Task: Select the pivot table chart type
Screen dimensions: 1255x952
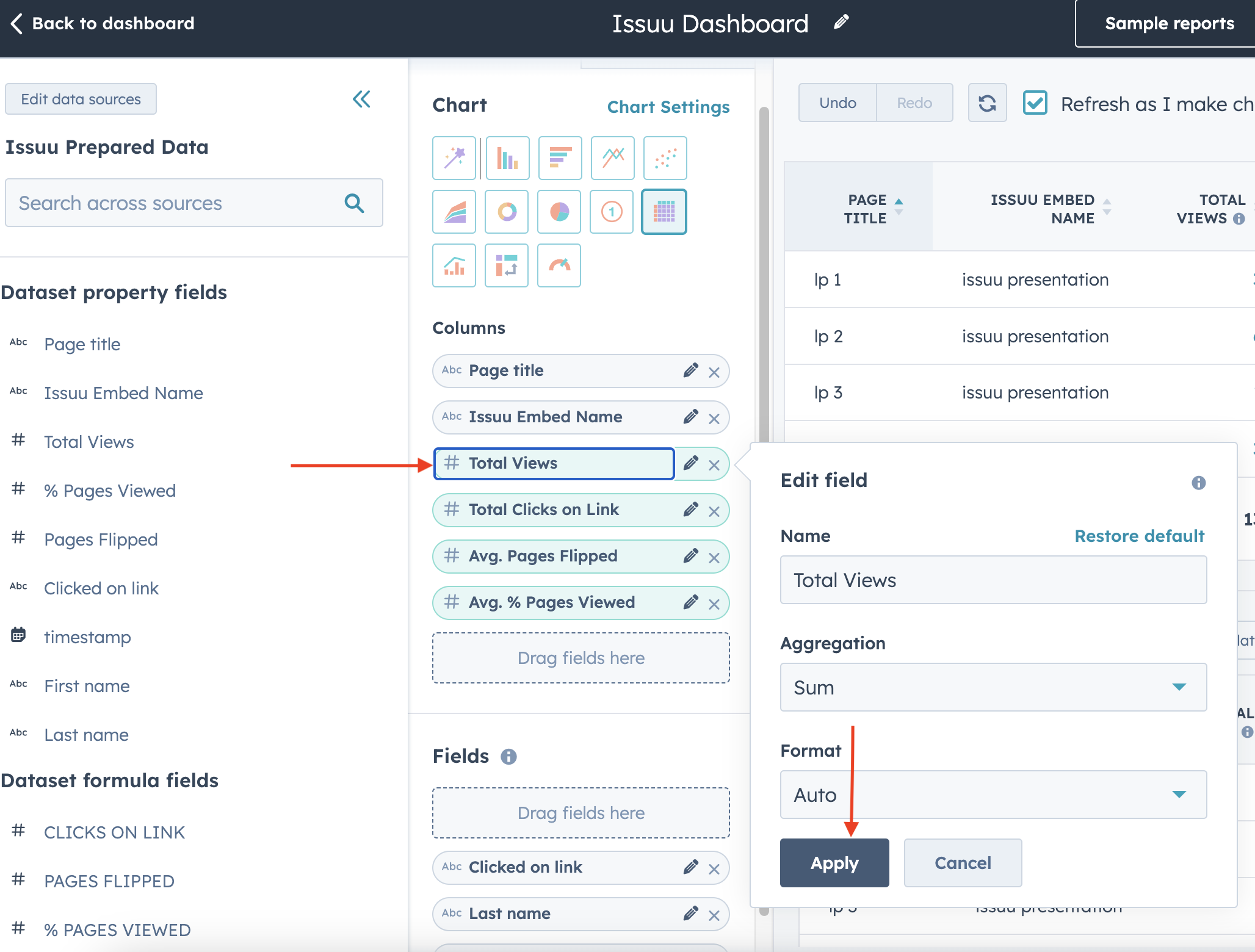Action: [507, 265]
